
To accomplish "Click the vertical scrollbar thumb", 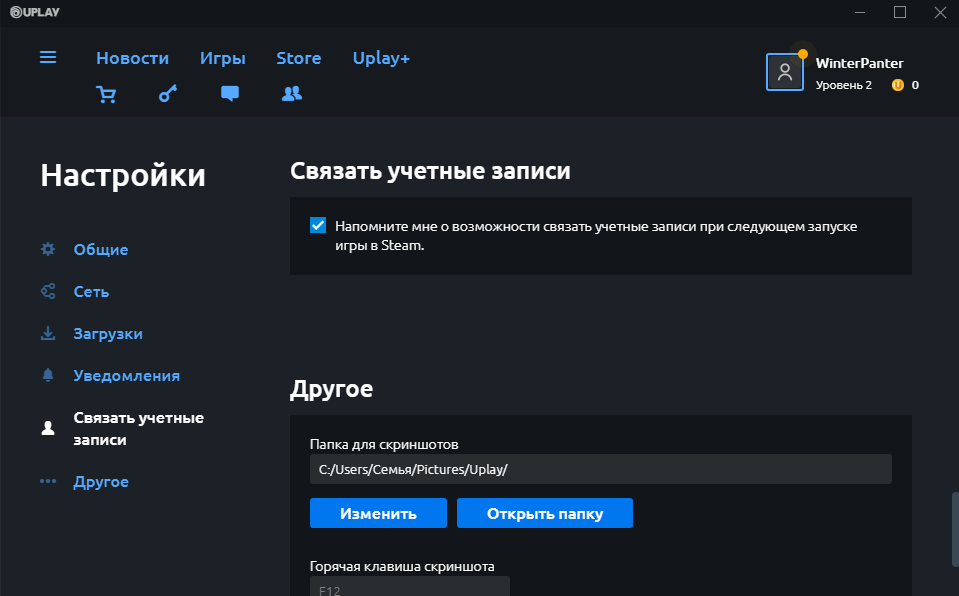I will [955, 529].
